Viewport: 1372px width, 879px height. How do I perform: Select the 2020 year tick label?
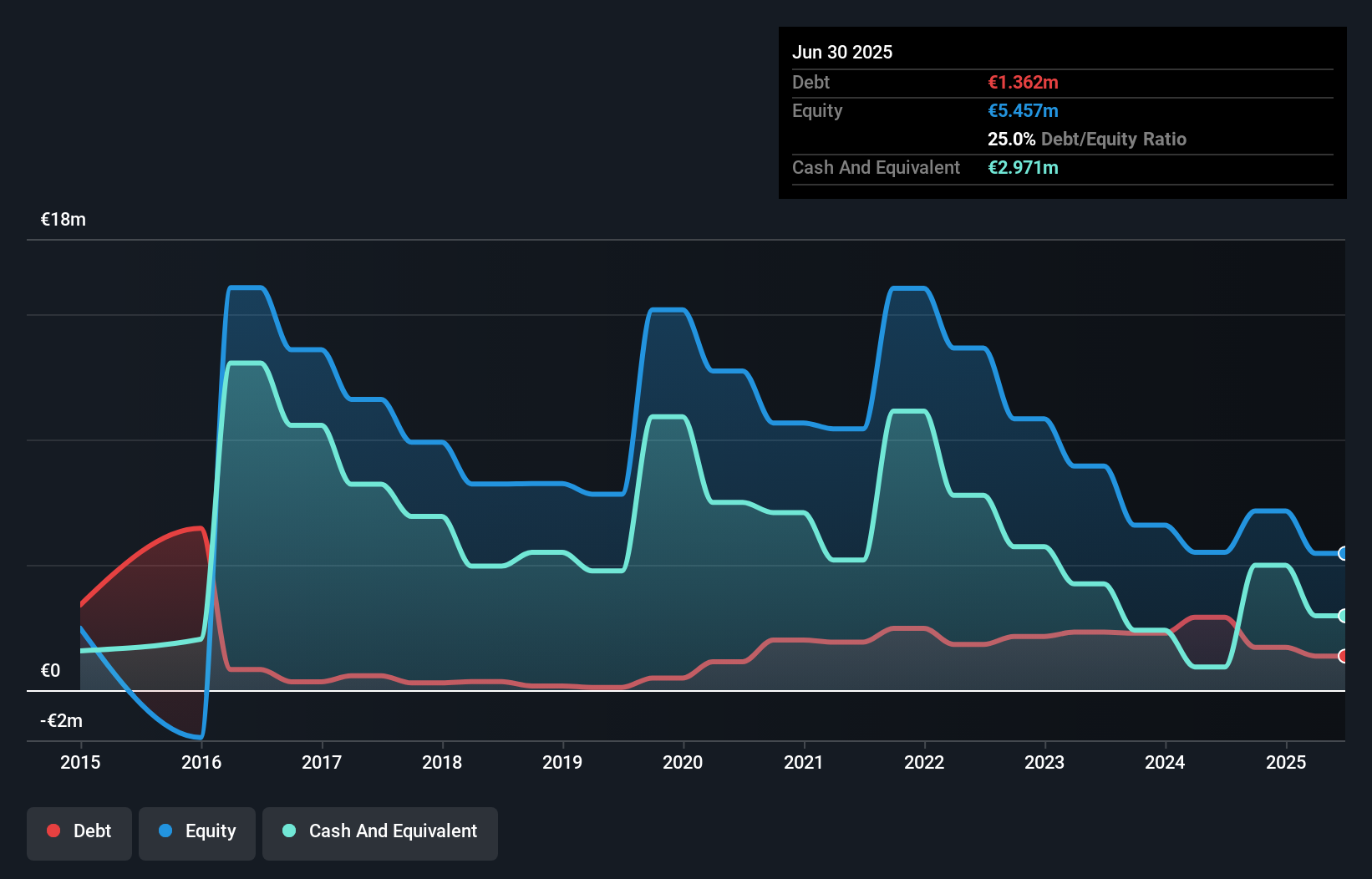683,762
